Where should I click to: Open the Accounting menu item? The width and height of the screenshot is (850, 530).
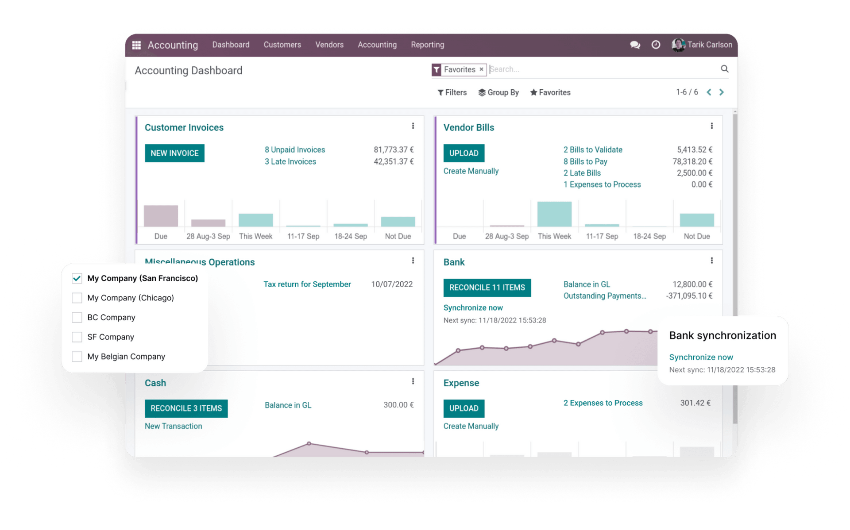point(377,45)
